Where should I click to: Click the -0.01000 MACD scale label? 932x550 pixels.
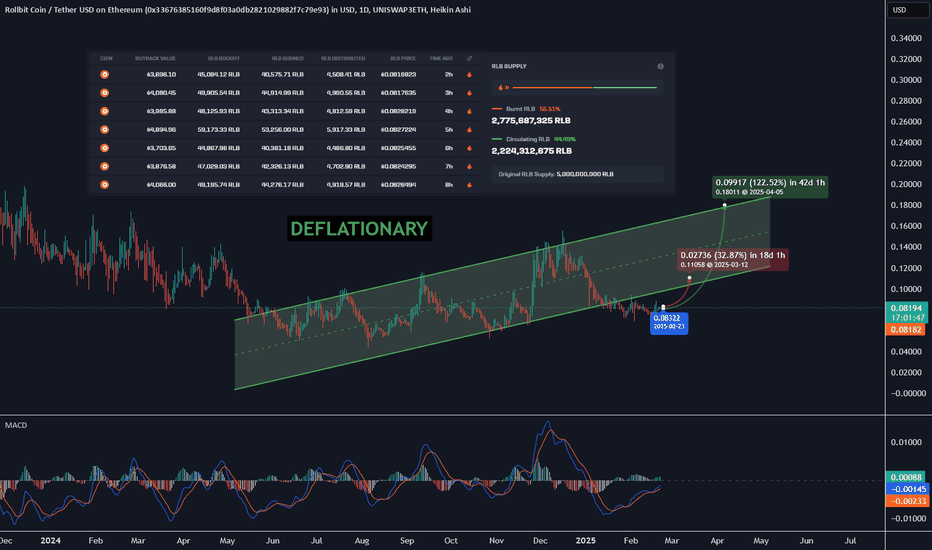tap(908, 518)
